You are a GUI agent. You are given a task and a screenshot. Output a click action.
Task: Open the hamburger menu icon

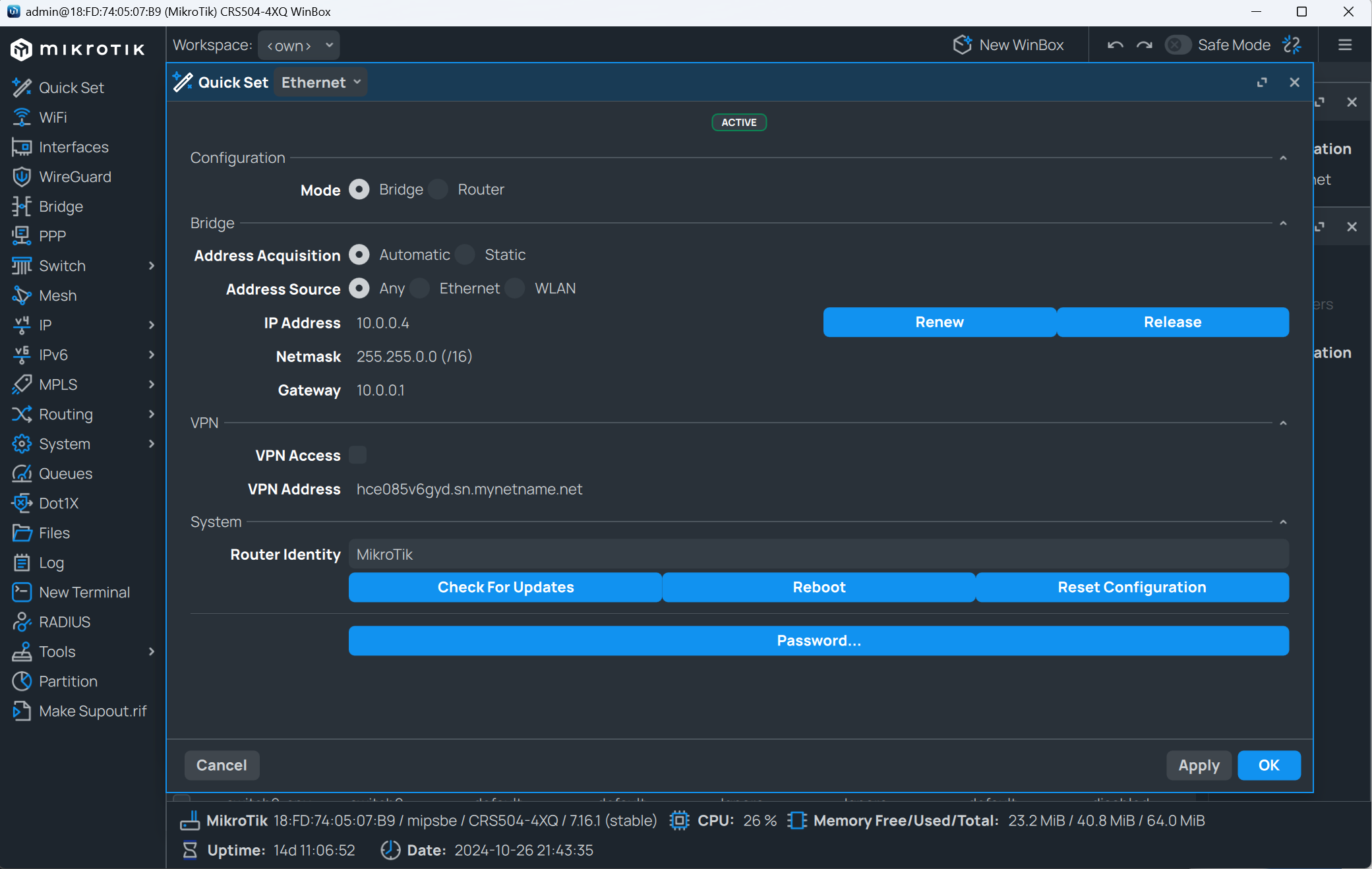click(1345, 45)
